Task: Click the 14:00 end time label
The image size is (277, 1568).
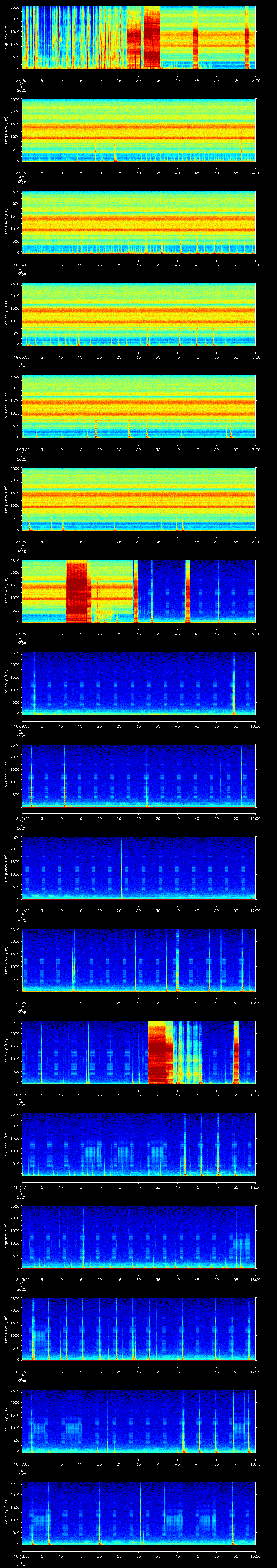Action: click(x=256, y=1095)
